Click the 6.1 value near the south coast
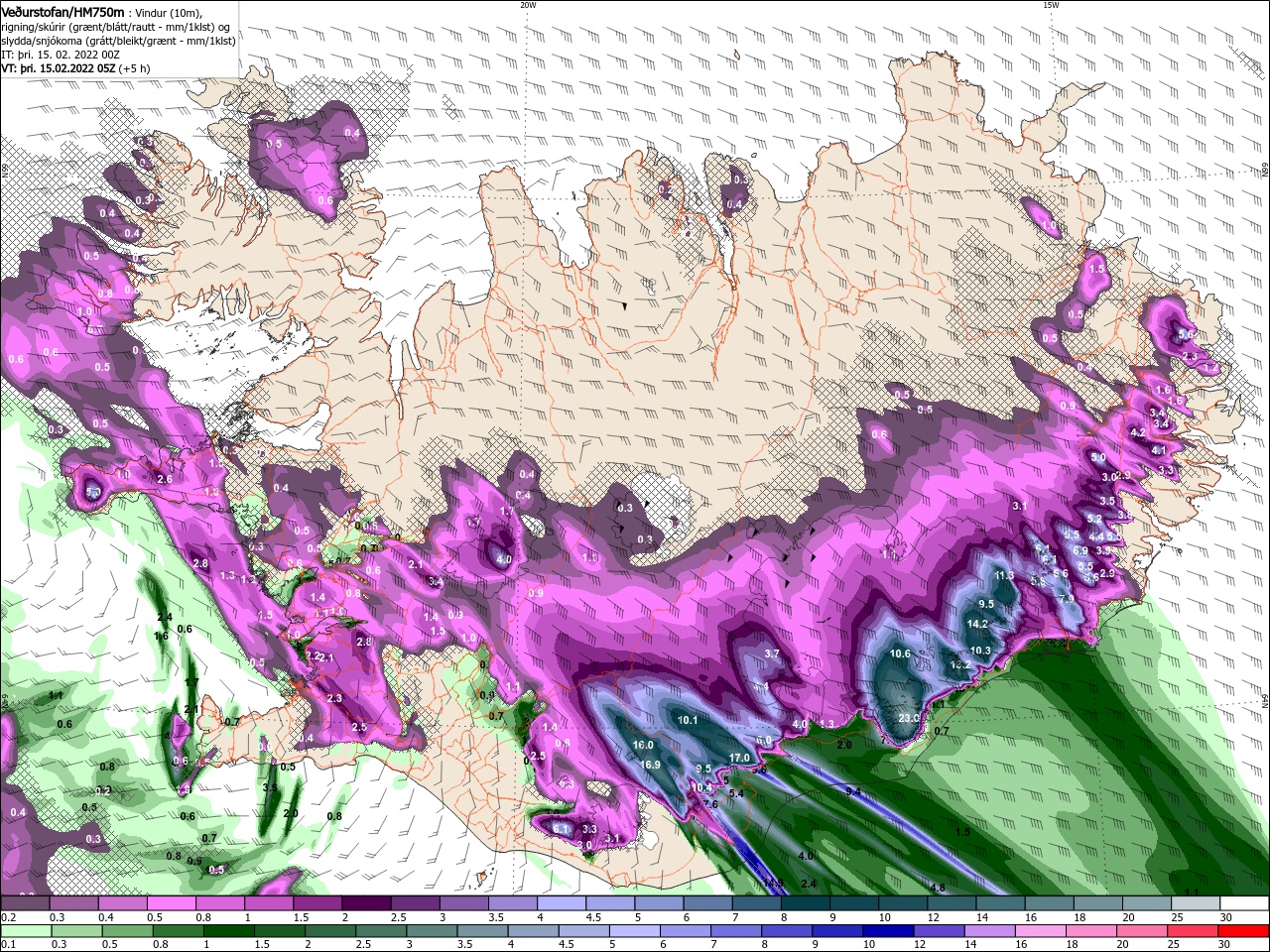Viewport: 1270px width, 952px height. (x=561, y=828)
